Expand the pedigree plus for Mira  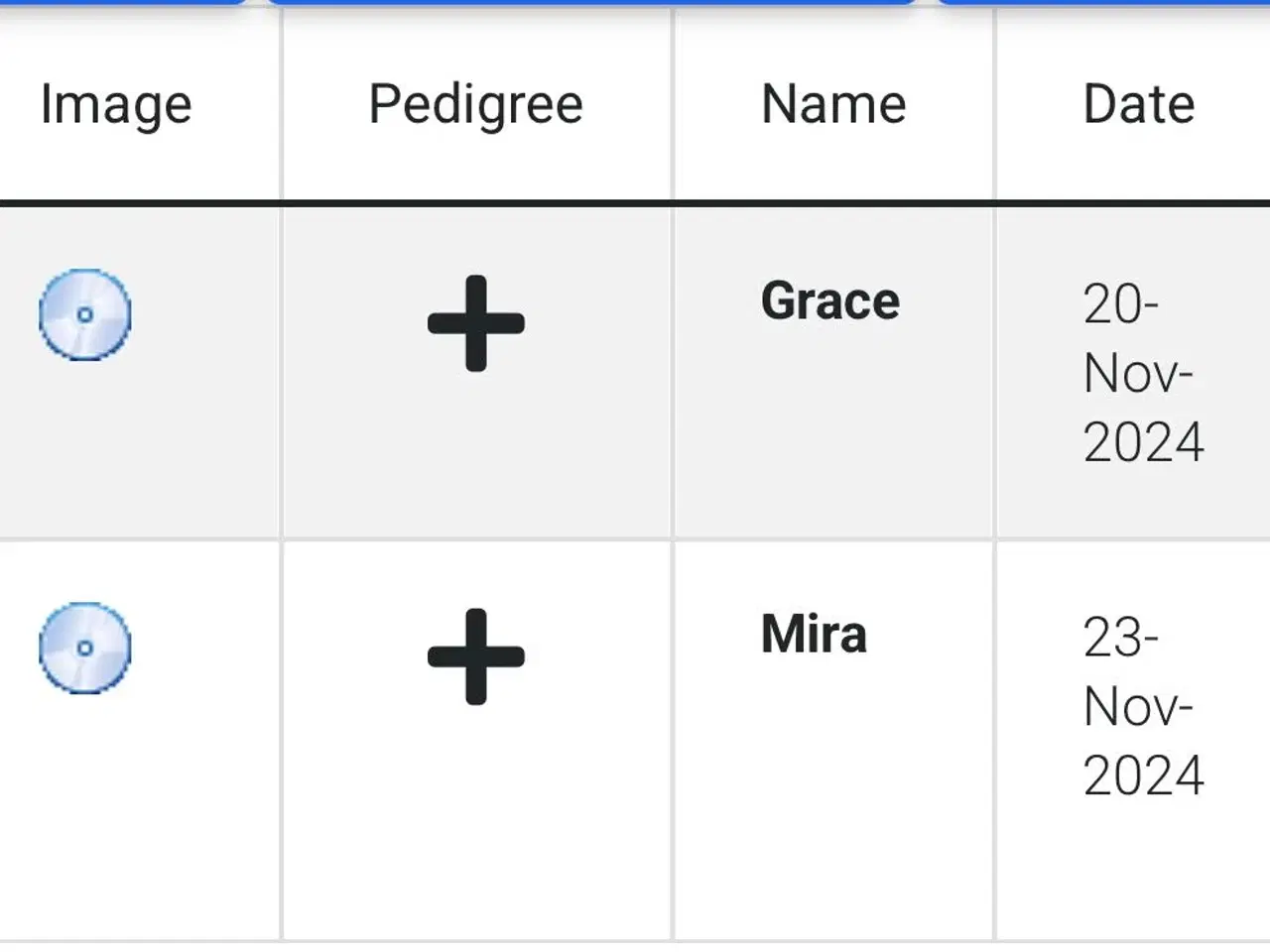[476, 656]
